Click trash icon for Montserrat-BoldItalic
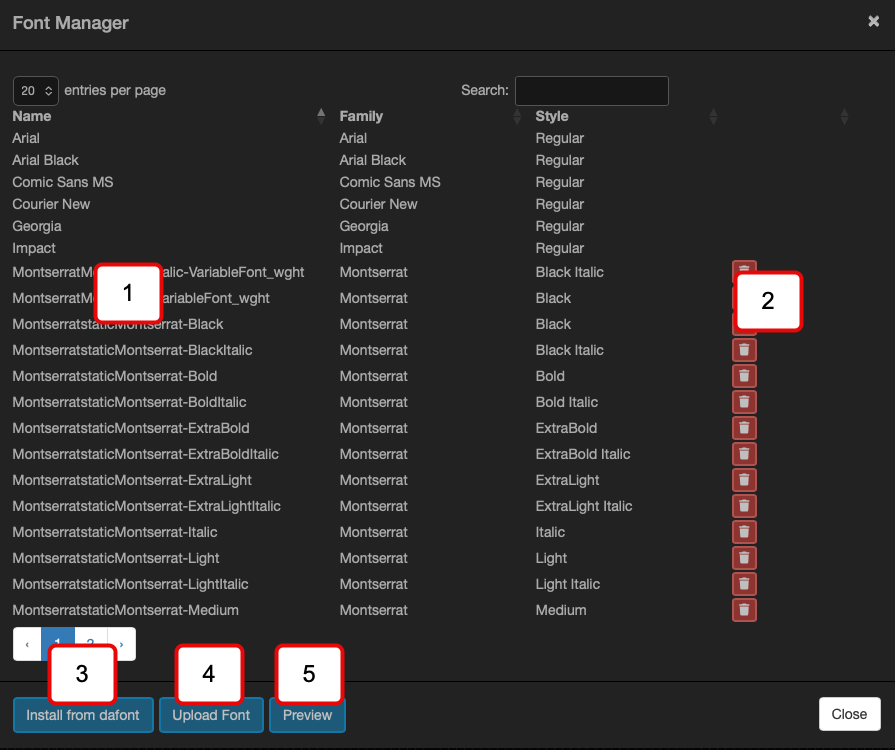895x750 pixels. coord(744,402)
